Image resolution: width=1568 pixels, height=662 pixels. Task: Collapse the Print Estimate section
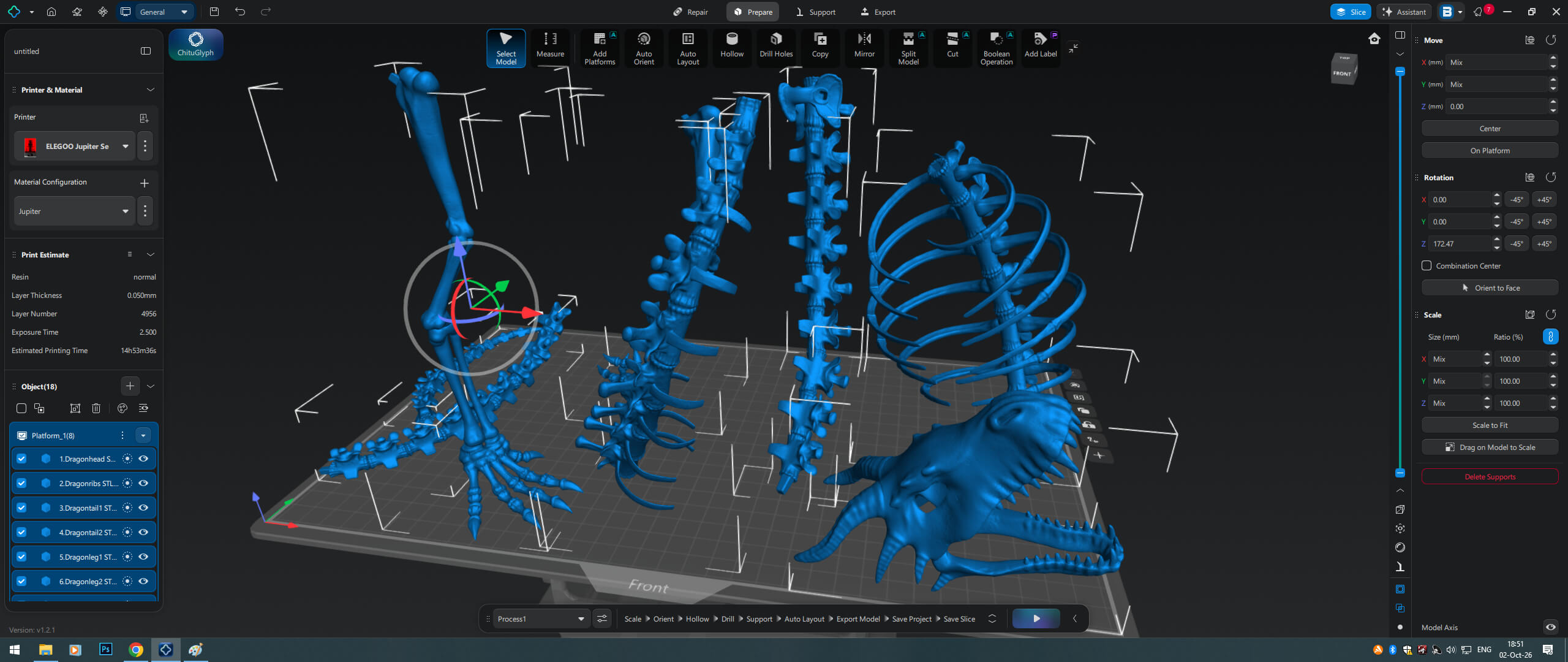click(x=151, y=254)
